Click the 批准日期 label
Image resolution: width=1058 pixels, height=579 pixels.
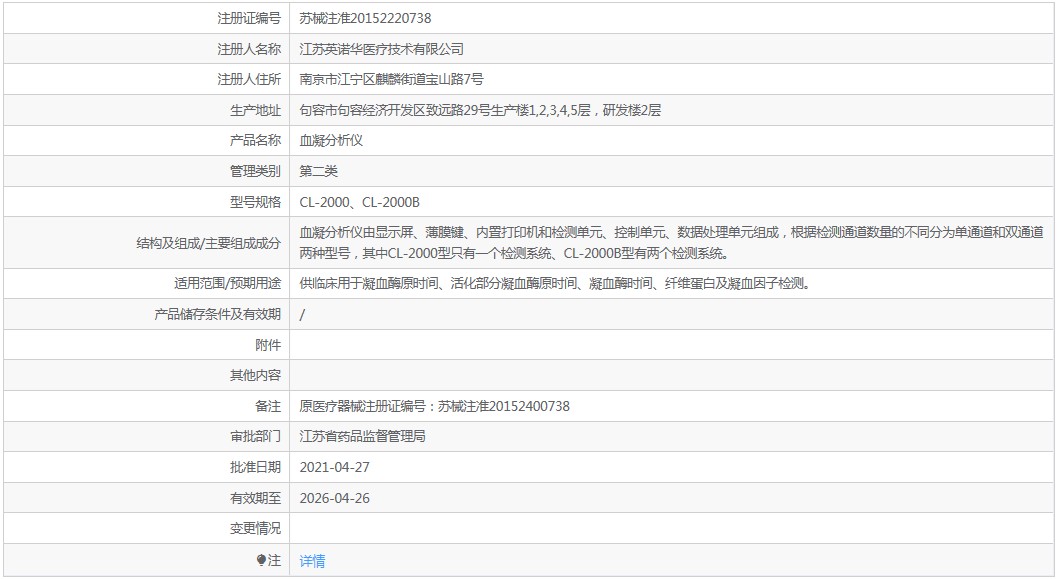255,468
